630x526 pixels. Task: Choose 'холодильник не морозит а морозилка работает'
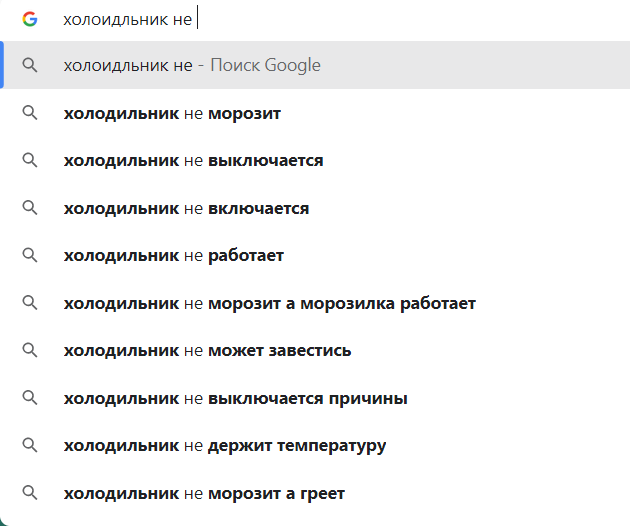[x=269, y=303]
